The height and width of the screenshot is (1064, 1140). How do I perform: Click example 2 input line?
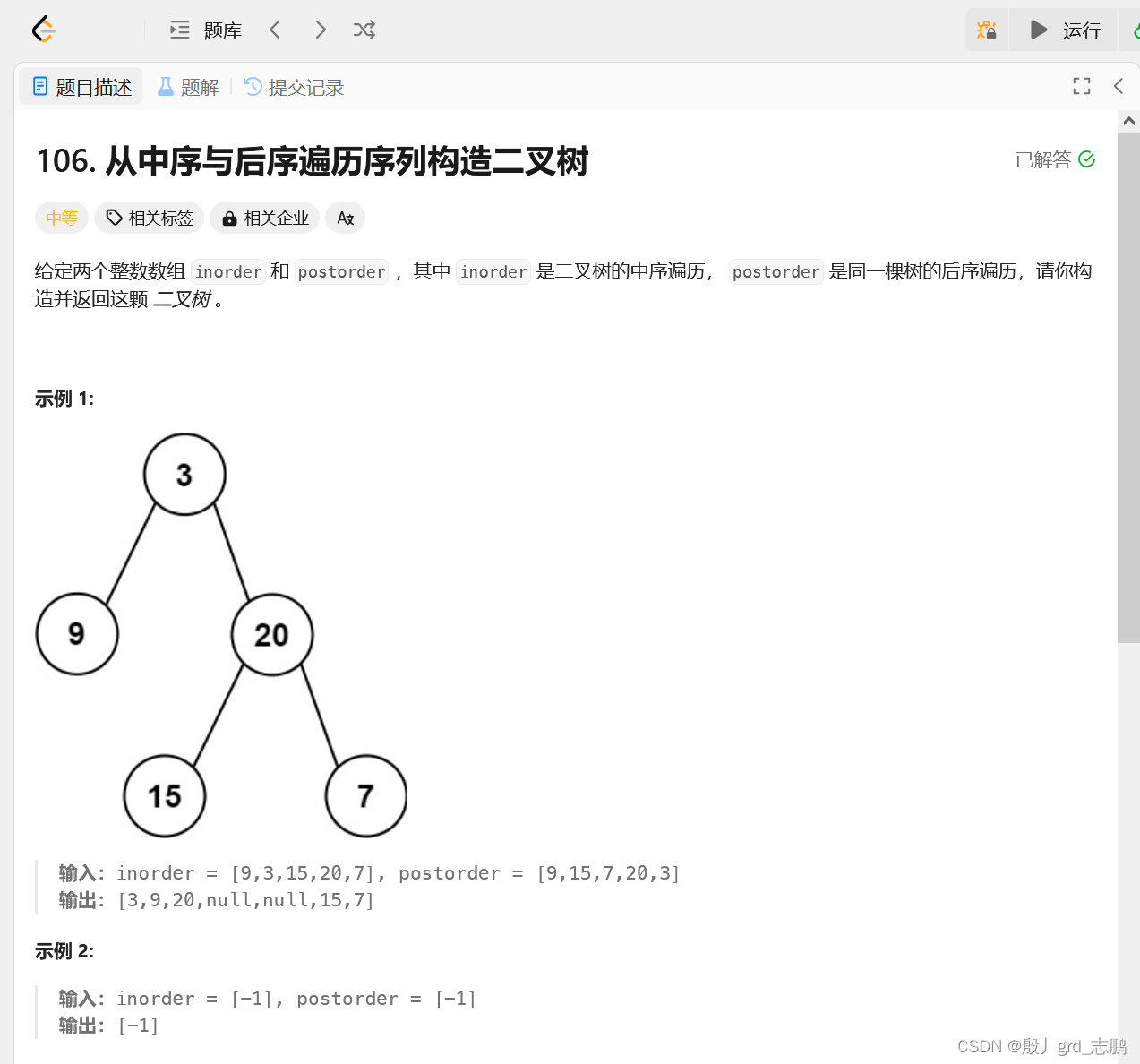(x=268, y=999)
